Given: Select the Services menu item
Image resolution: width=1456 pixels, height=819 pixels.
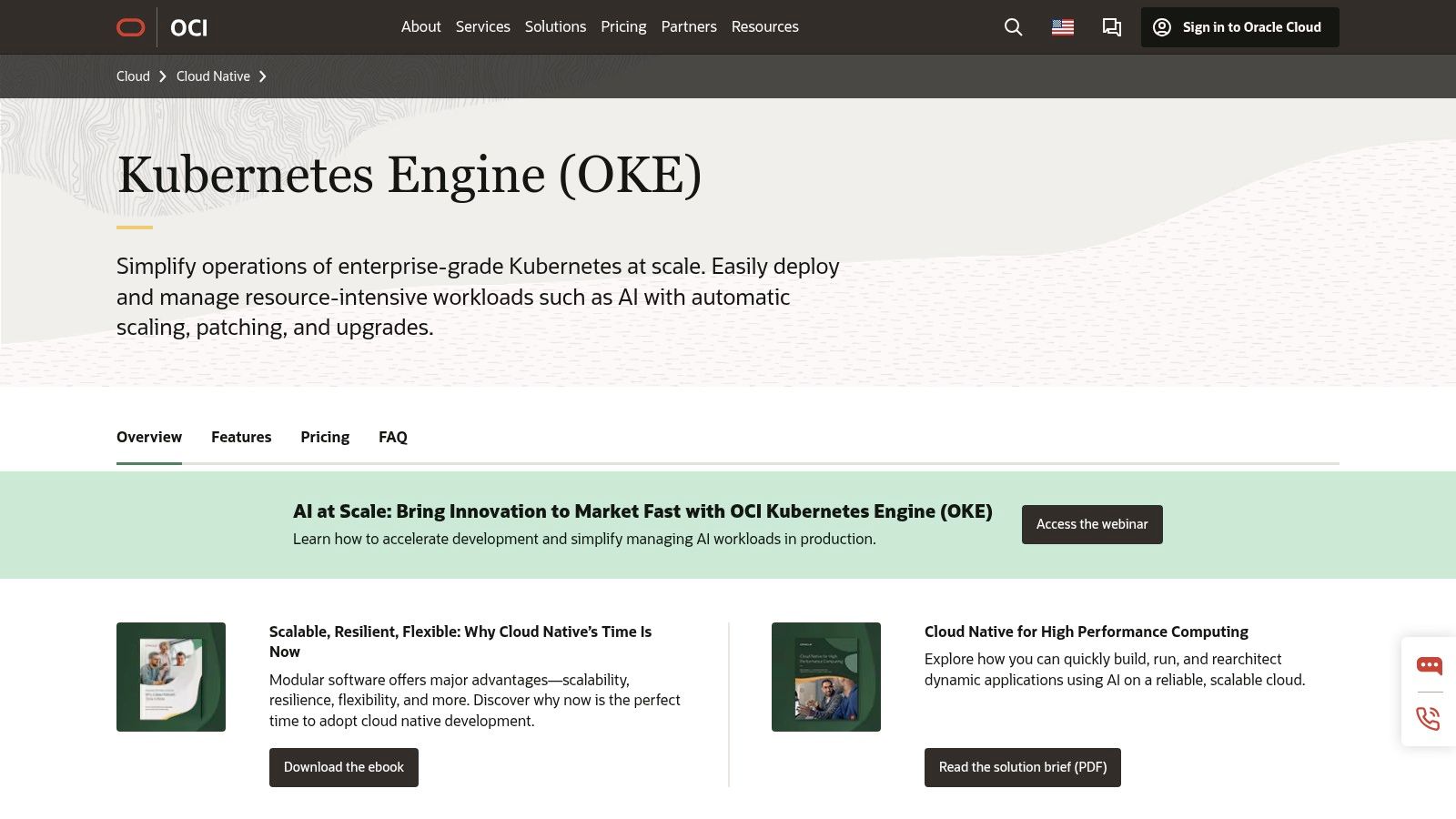Looking at the screenshot, I should coord(482,26).
